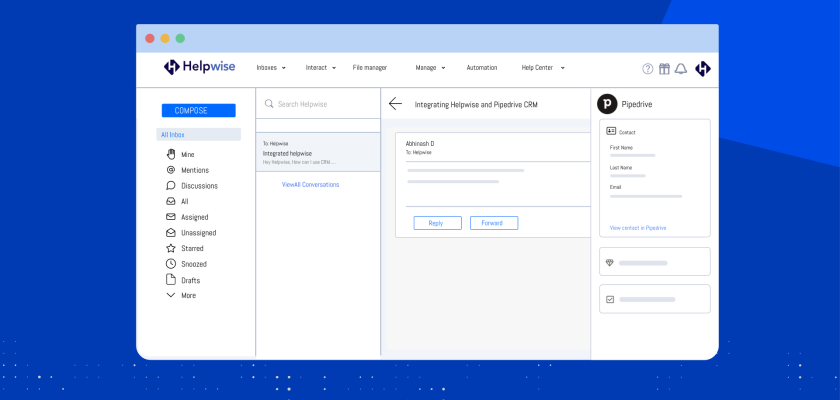Click the diamond deals card in Pipedrive

(655, 262)
